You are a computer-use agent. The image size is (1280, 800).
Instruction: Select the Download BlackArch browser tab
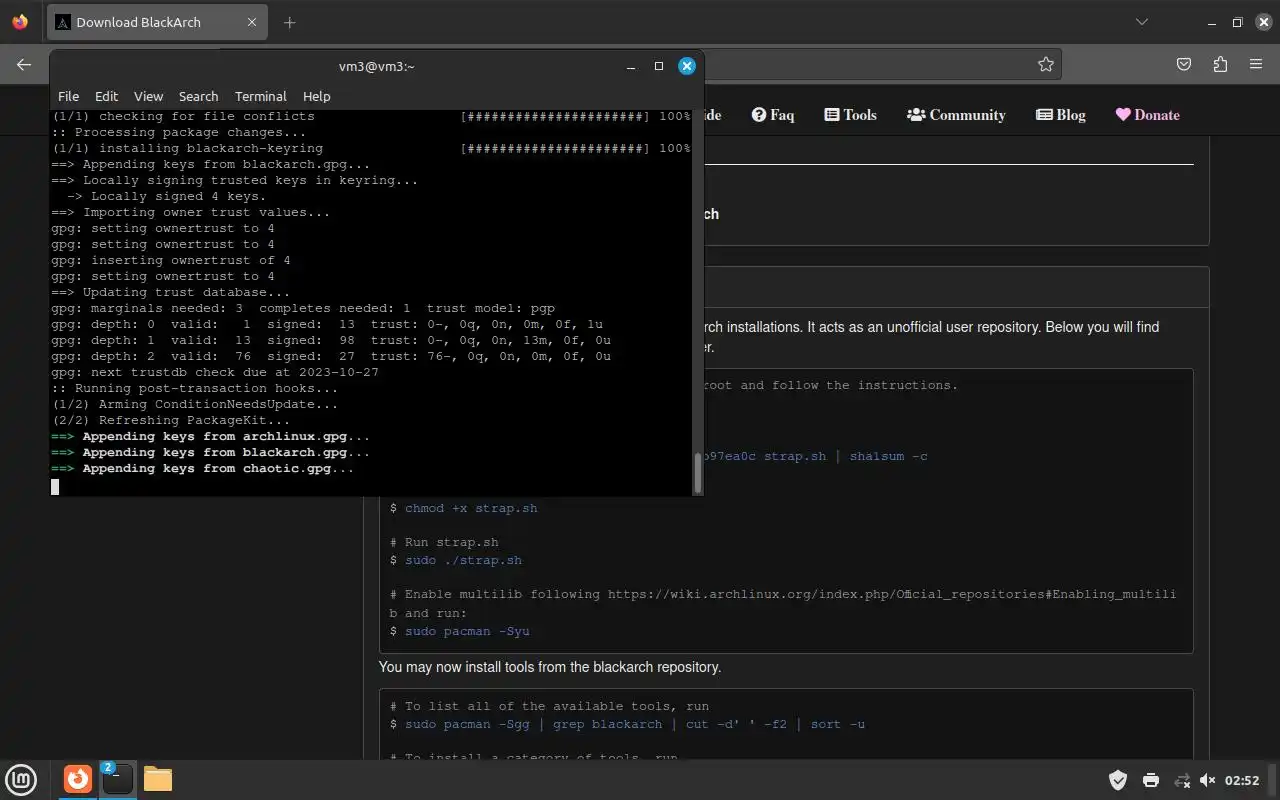click(156, 22)
